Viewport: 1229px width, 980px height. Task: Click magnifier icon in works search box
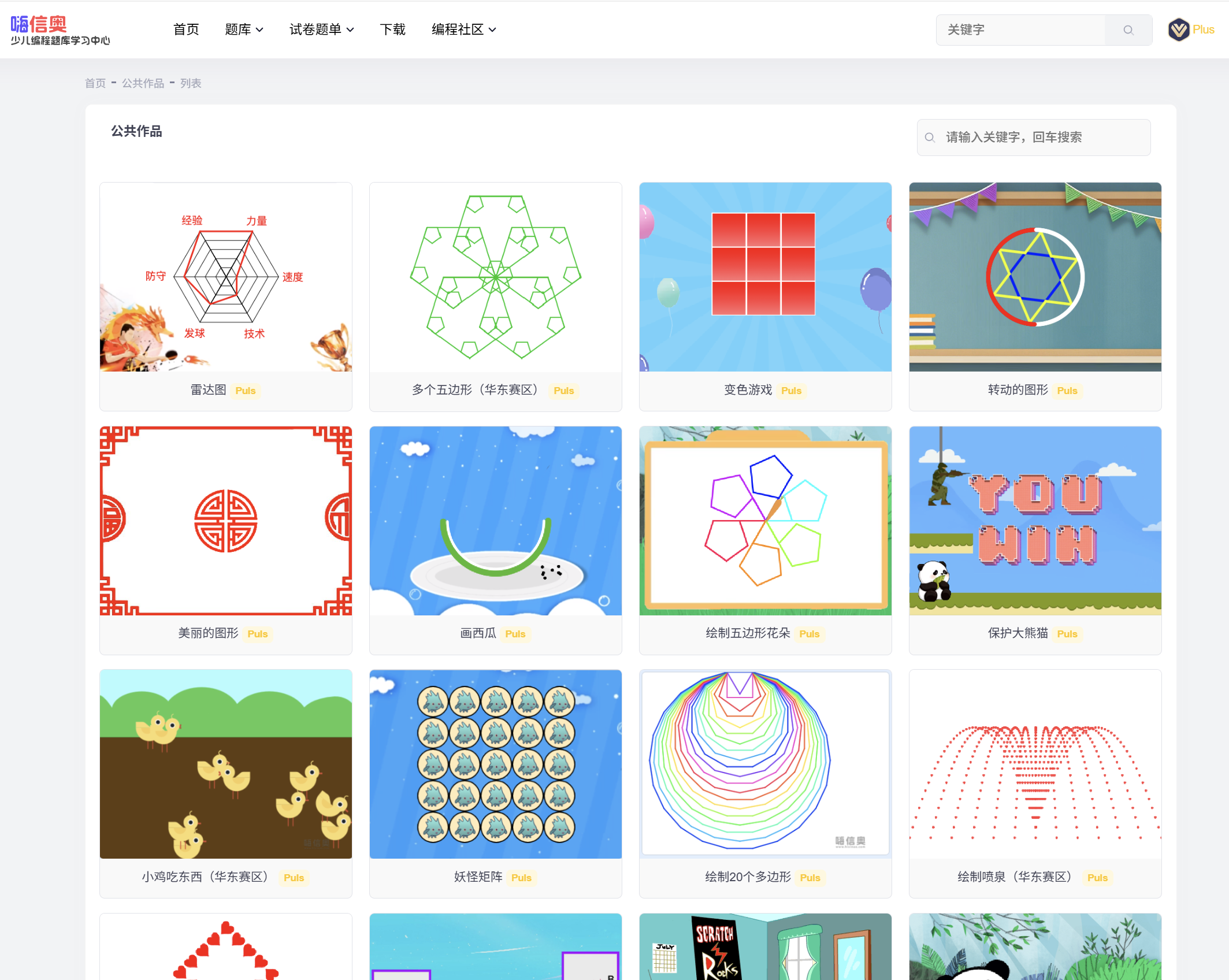[x=930, y=138]
